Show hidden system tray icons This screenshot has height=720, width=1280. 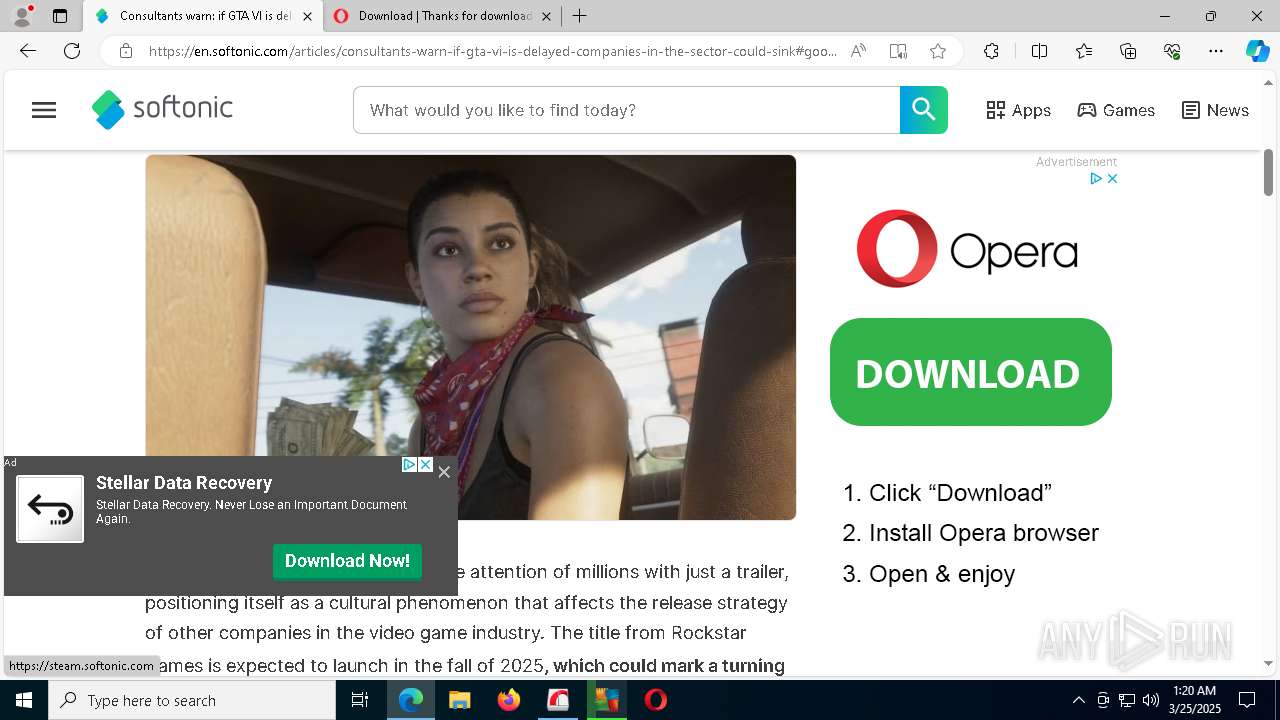pyautogui.click(x=1078, y=700)
